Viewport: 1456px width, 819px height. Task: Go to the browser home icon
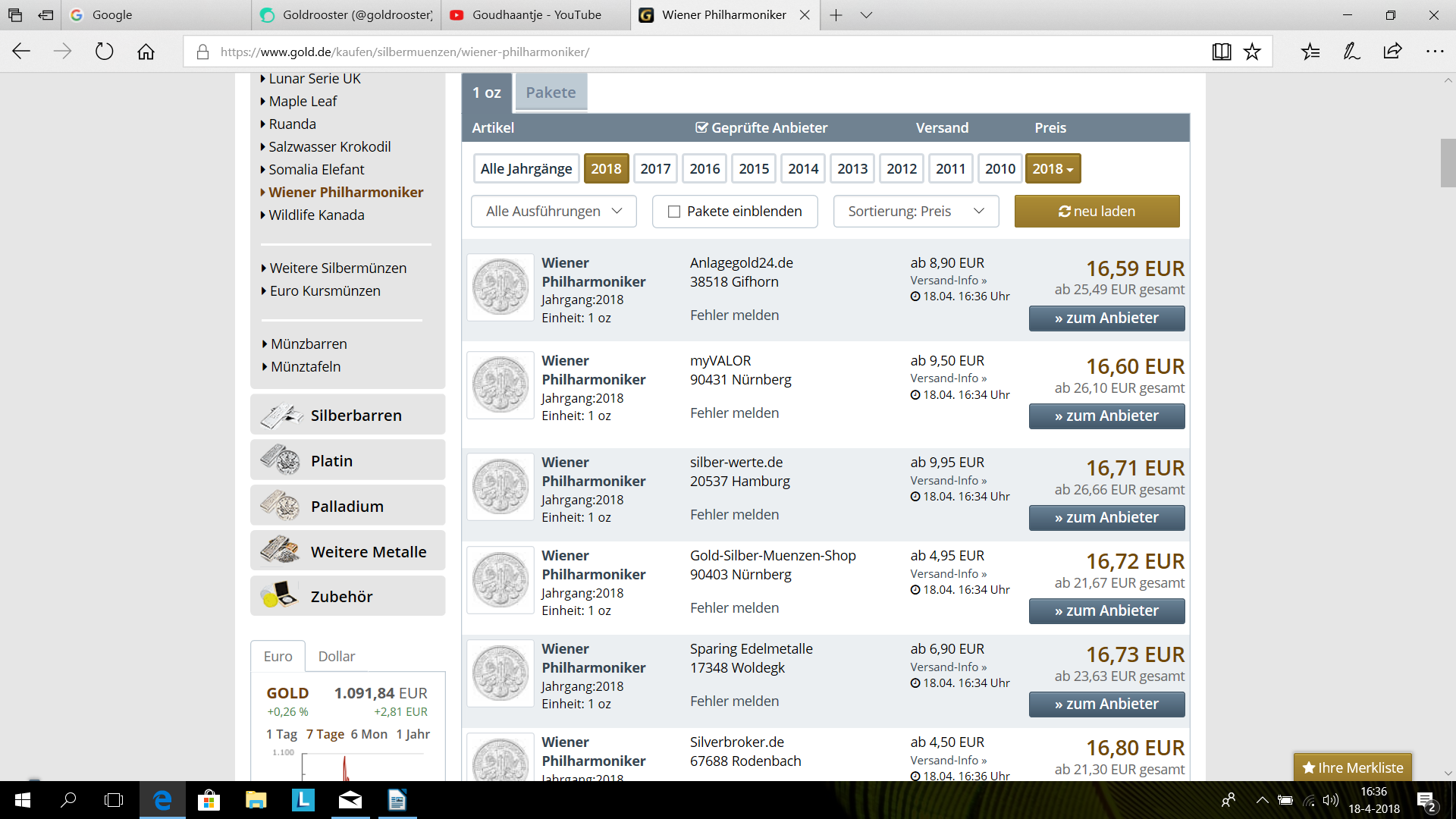pyautogui.click(x=146, y=52)
